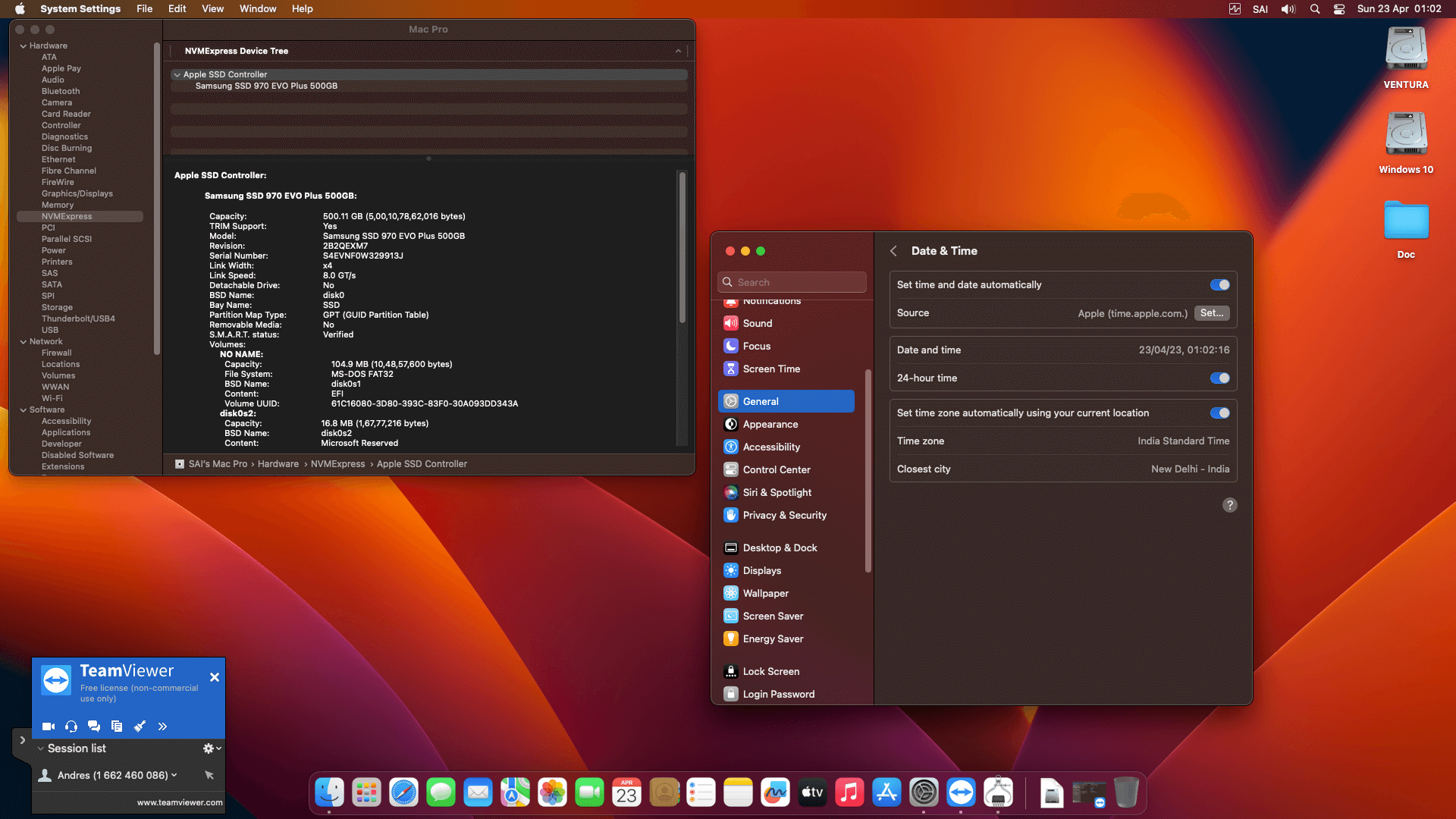Open the TeamViewer chat panel
Screen dimensions: 1456x819
point(94,726)
